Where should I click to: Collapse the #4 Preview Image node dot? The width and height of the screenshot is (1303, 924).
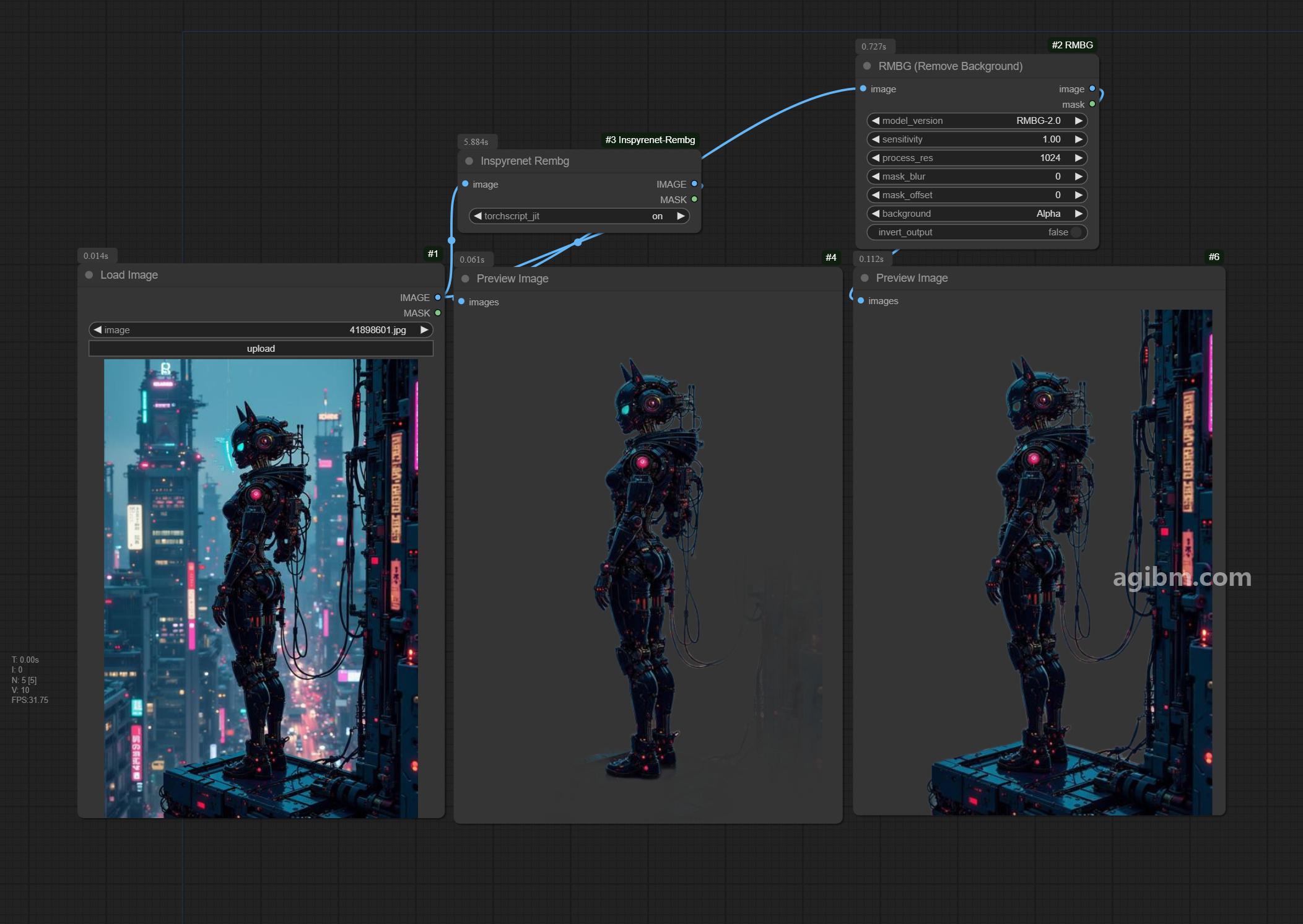[x=465, y=279]
